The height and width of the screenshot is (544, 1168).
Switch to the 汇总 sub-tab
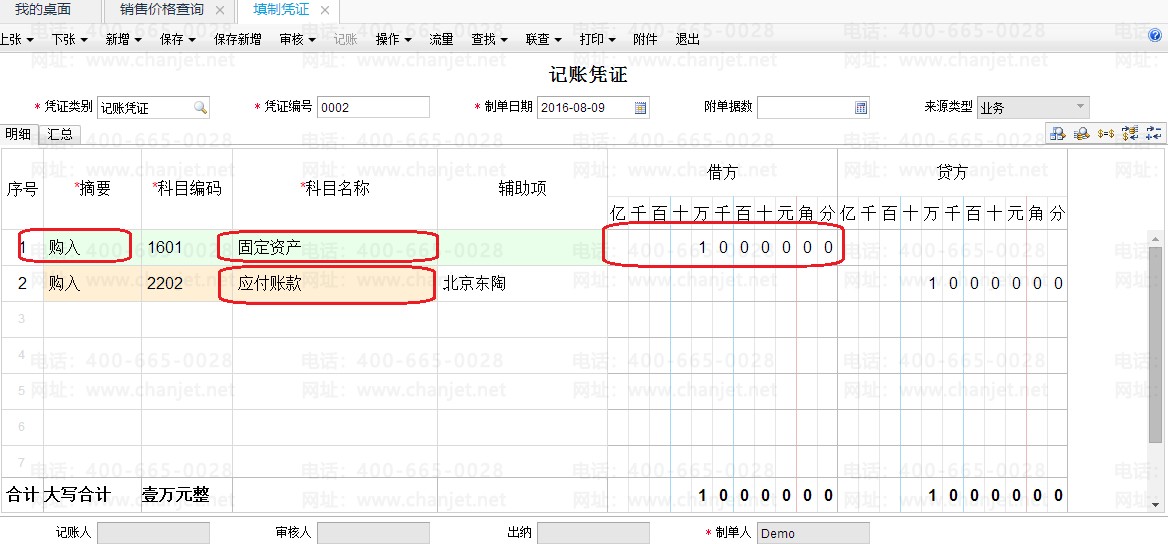coord(60,134)
